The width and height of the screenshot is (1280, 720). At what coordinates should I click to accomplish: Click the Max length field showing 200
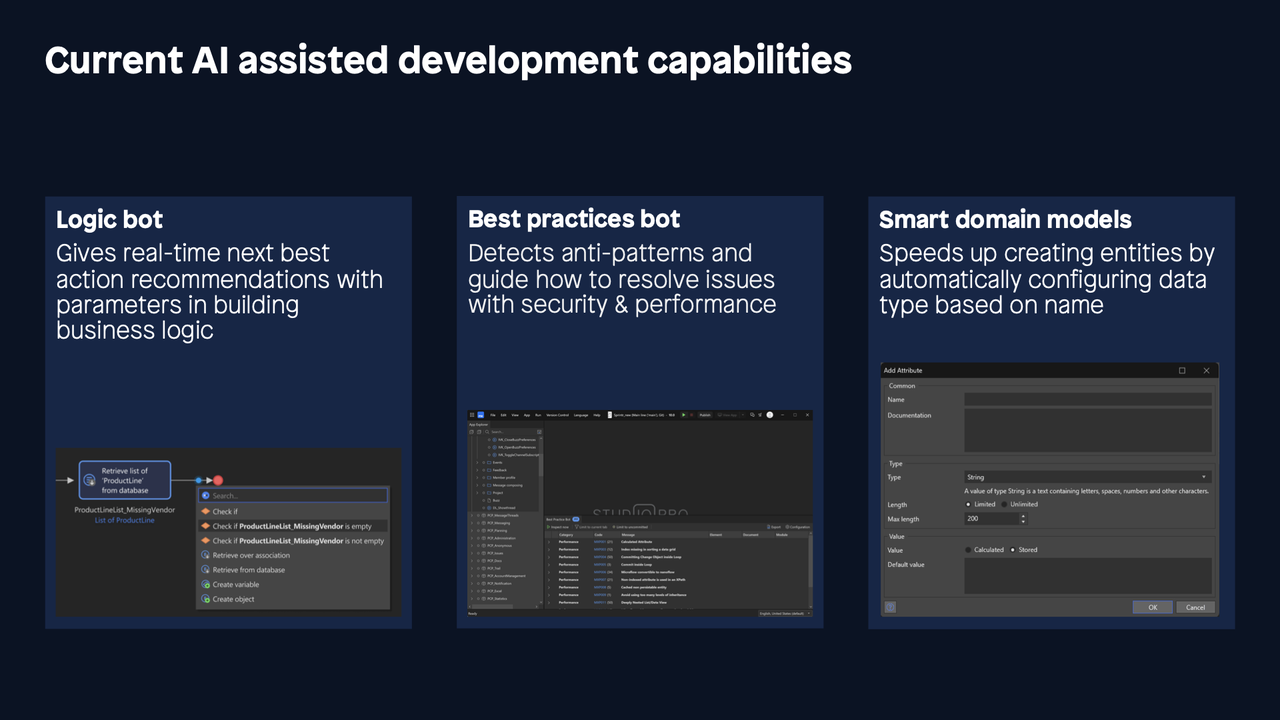[992, 519]
